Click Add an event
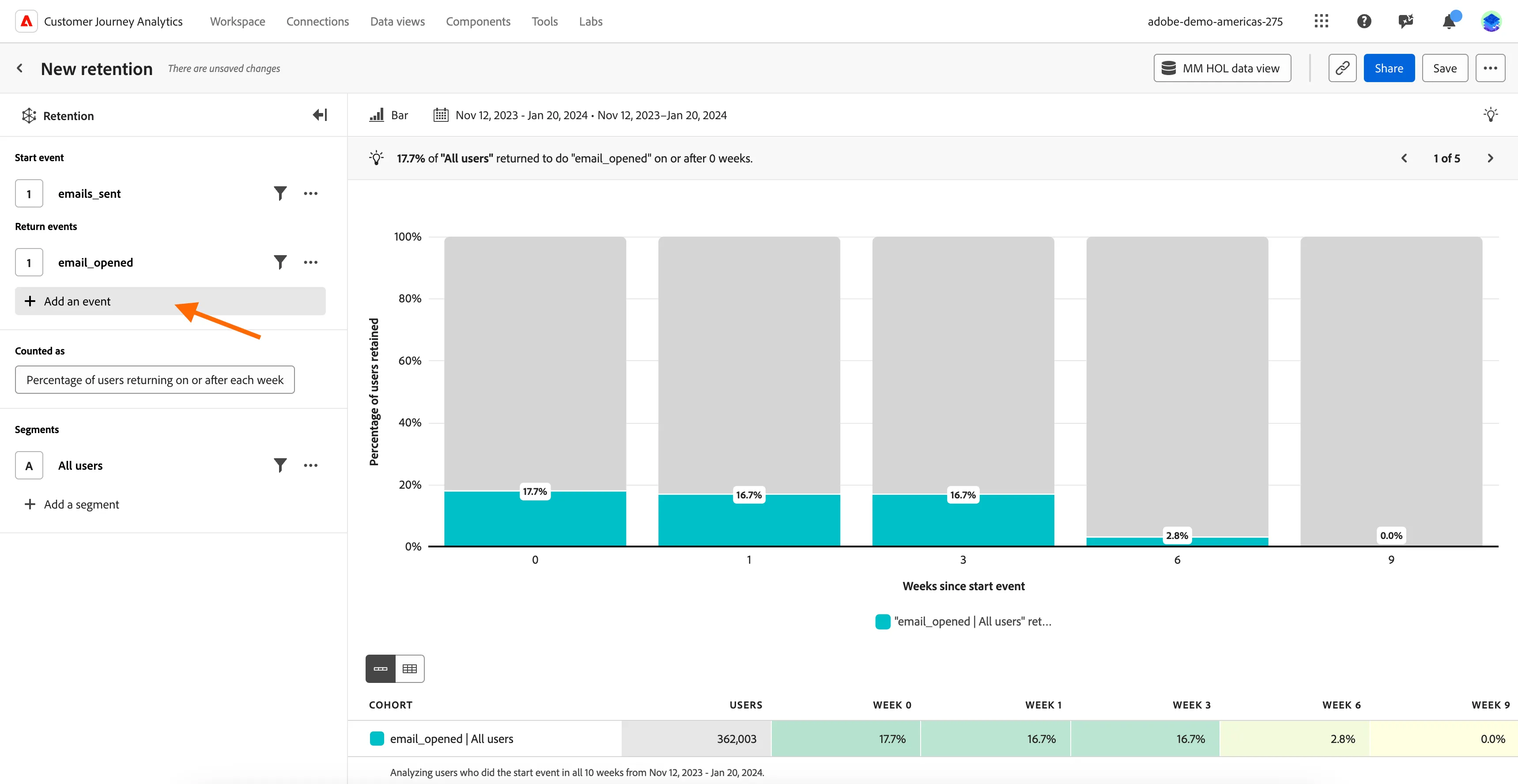Viewport: 1518px width, 784px height. click(x=170, y=301)
